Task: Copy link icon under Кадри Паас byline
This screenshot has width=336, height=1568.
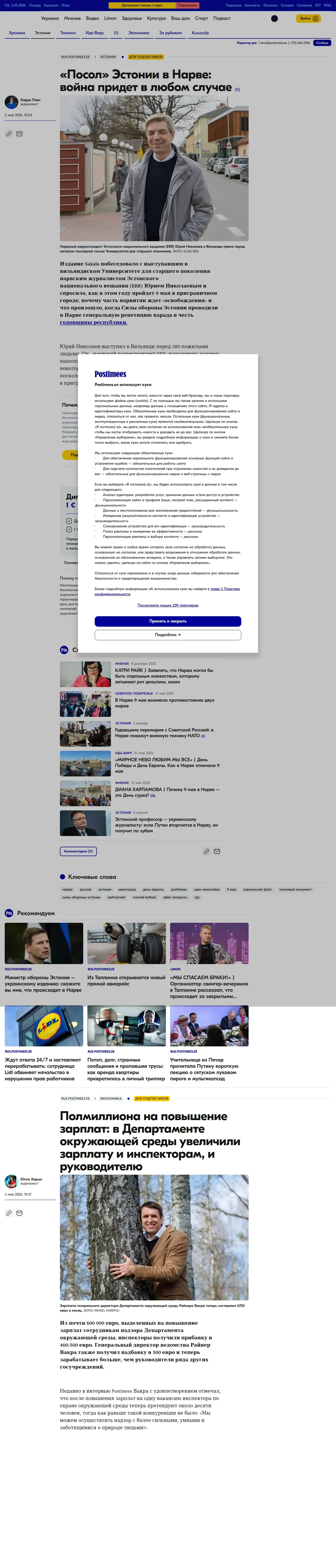Action: pyautogui.click(x=9, y=133)
